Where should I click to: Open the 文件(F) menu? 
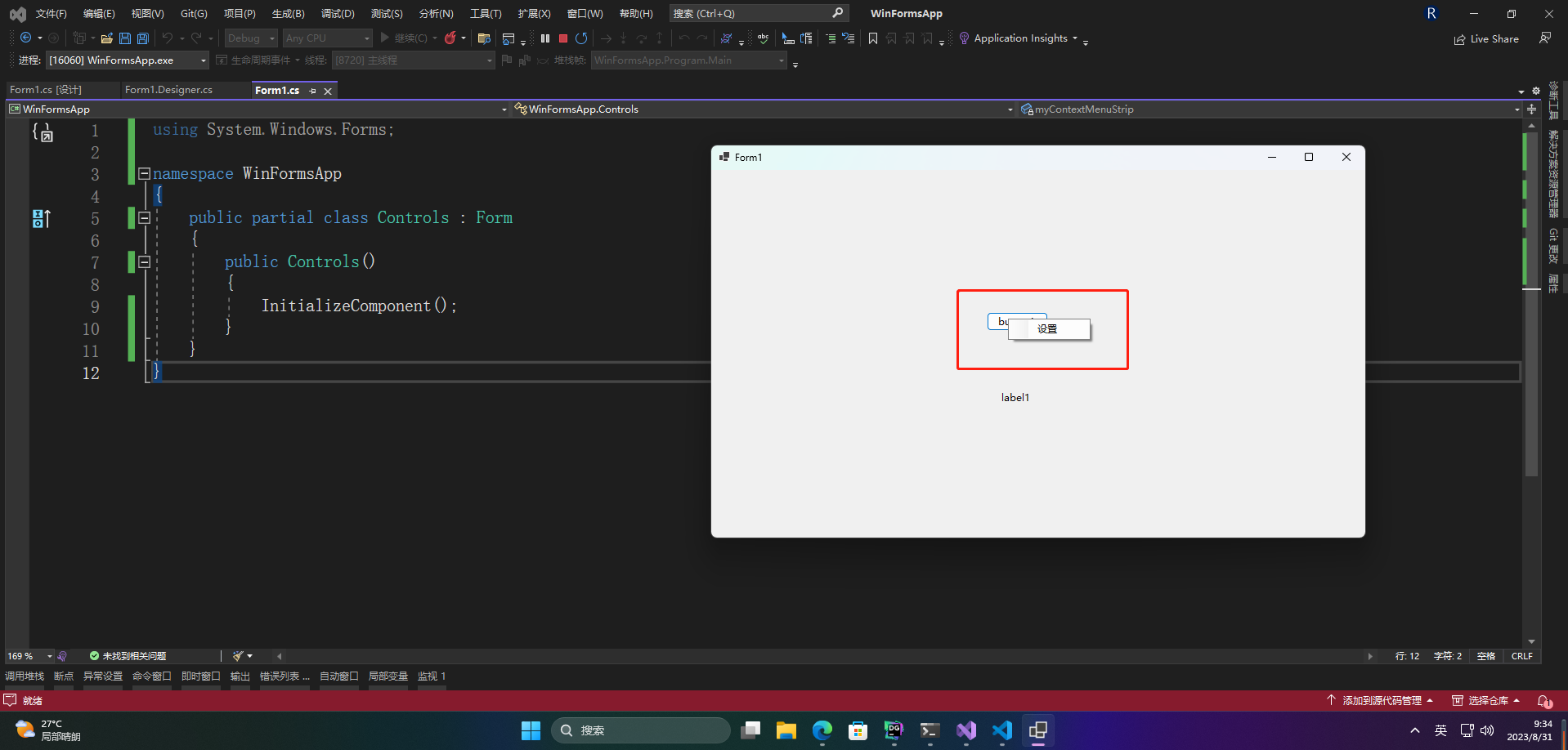52,13
